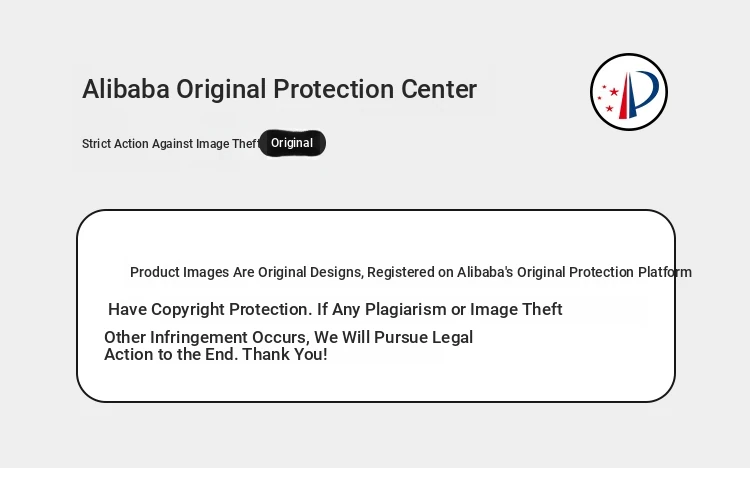
Task: Click the Strict Action Against Image Theft text
Action: pos(170,144)
